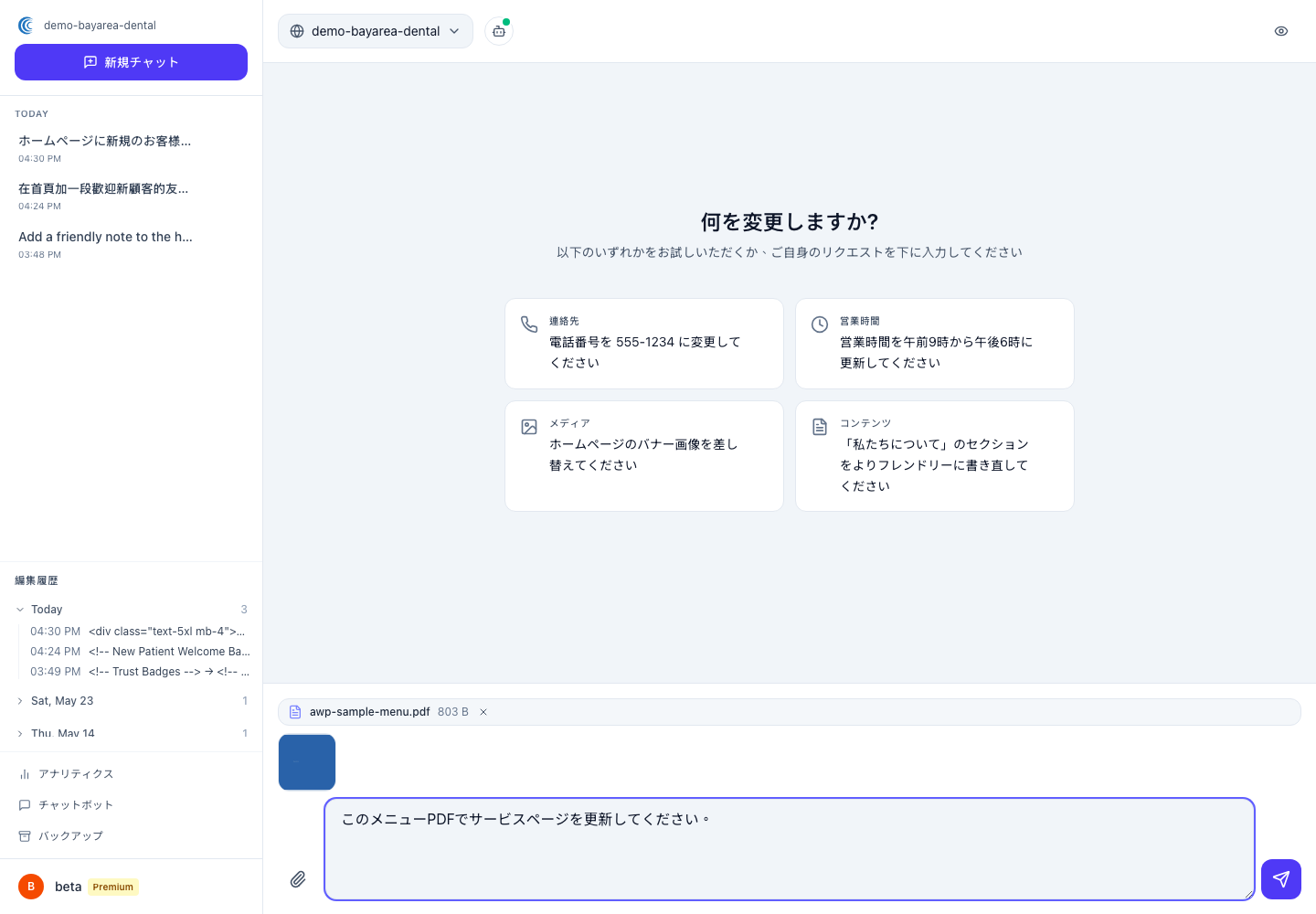
Task: Open the beta user account avatar
Action: click(x=31, y=887)
